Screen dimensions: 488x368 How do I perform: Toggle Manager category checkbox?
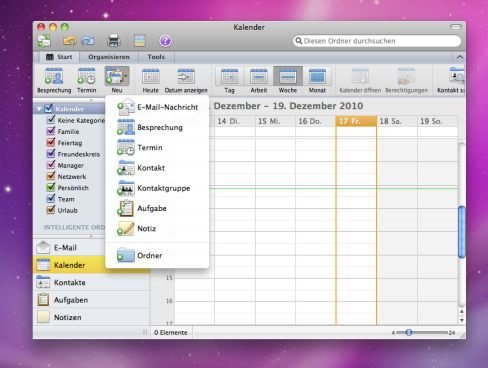[51, 165]
